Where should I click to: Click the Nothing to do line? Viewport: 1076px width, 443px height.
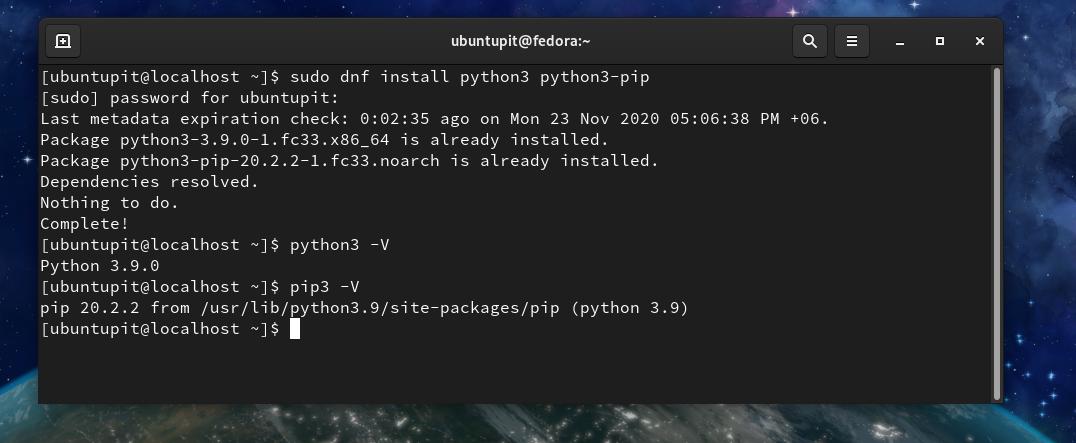point(109,203)
